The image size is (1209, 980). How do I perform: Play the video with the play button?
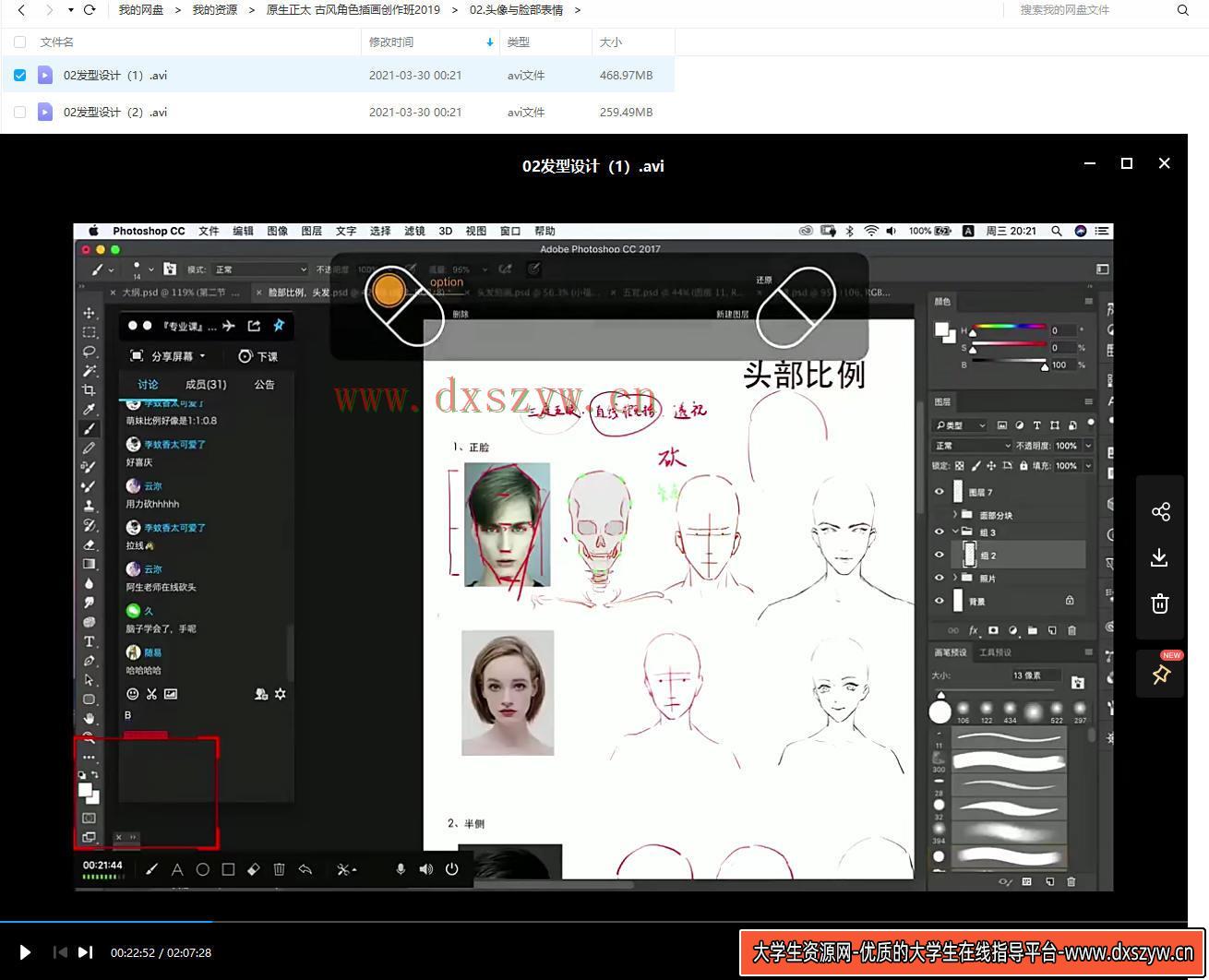[x=25, y=952]
